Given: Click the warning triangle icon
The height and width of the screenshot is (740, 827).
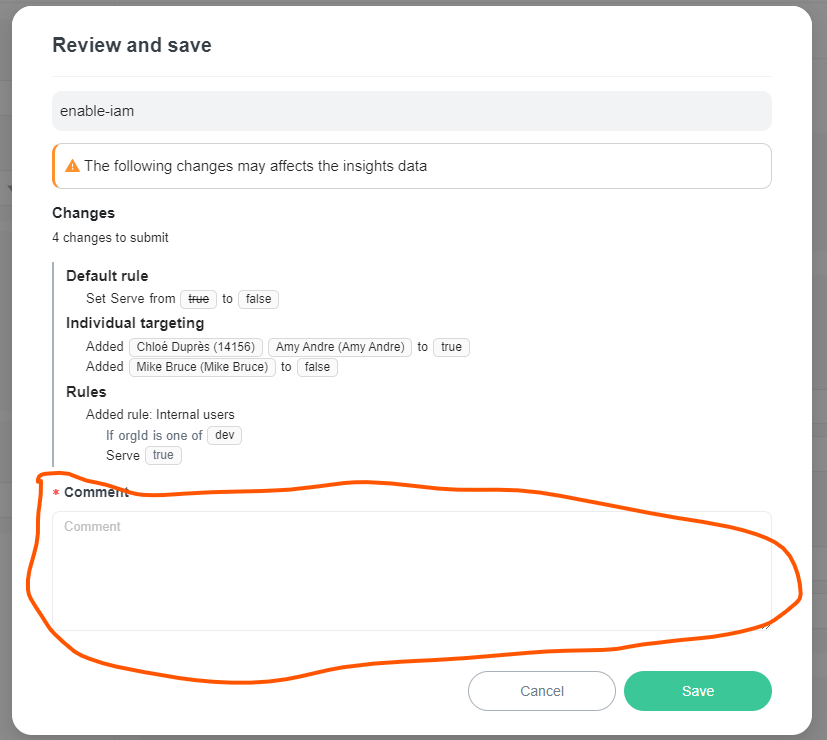Looking at the screenshot, I should [72, 165].
